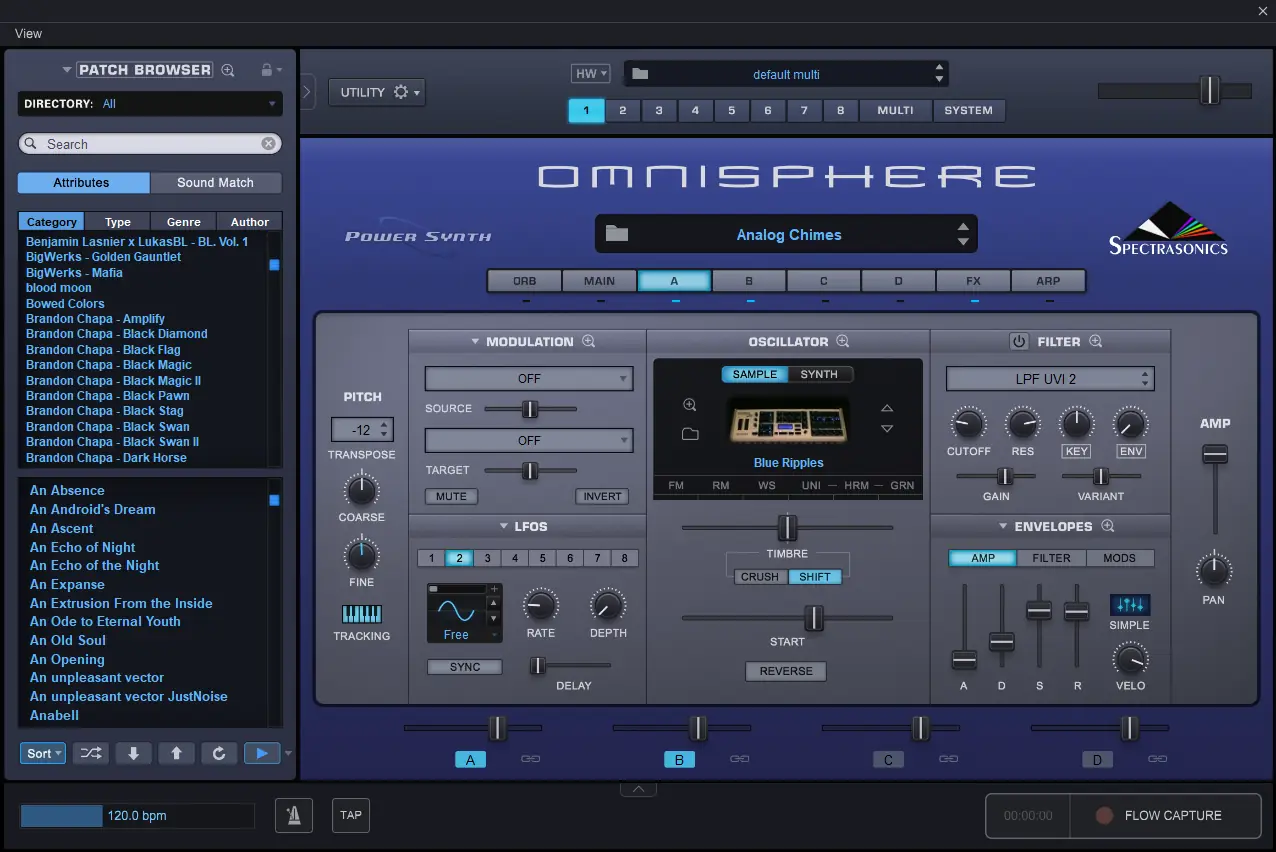Switch to the ORB page tab
Image resolution: width=1276 pixels, height=852 pixels.
525,281
